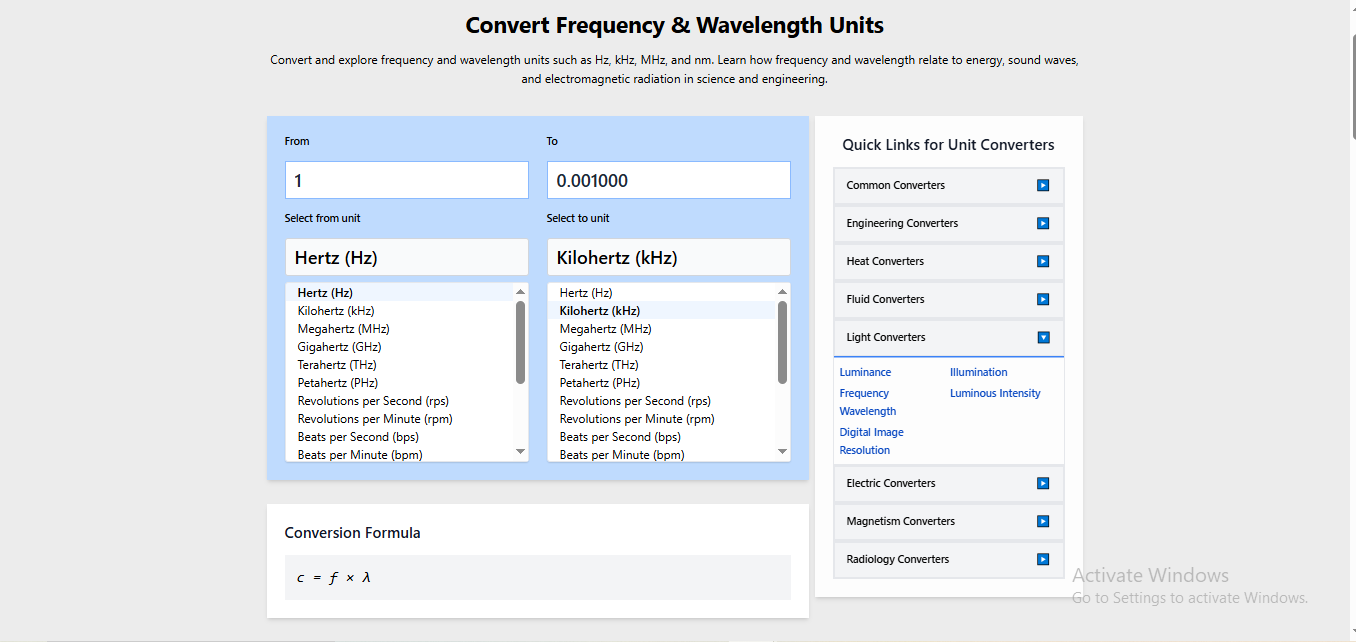Open Magnetism Converters arrow icon
Image resolution: width=1356 pixels, height=642 pixels.
(1043, 521)
